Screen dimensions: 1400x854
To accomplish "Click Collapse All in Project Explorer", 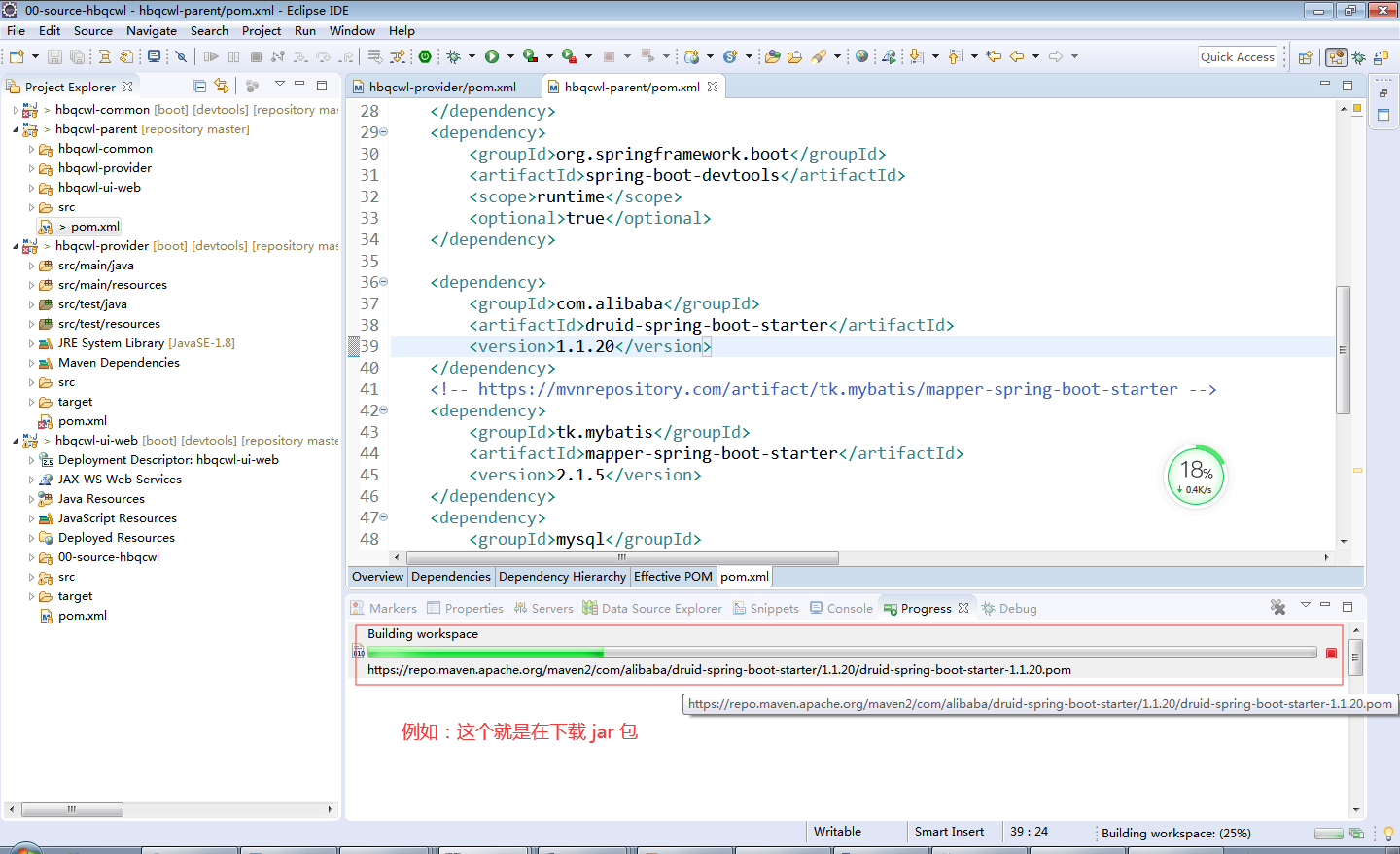I will [199, 87].
